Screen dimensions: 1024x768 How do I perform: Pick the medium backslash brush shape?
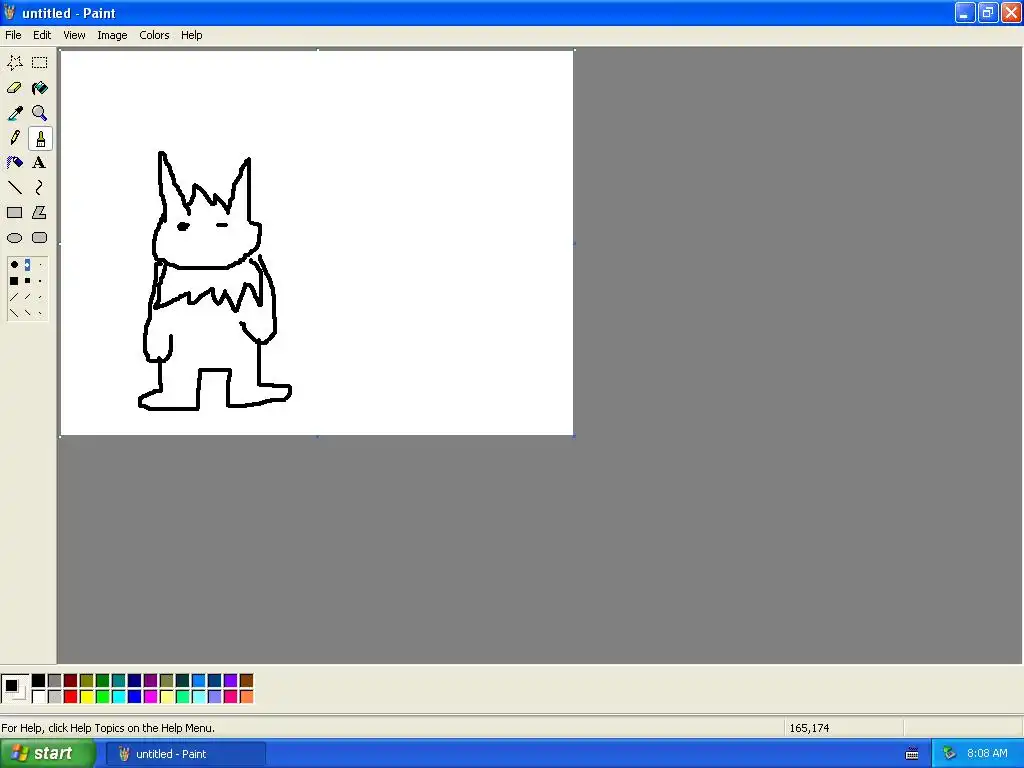[x=27, y=313]
